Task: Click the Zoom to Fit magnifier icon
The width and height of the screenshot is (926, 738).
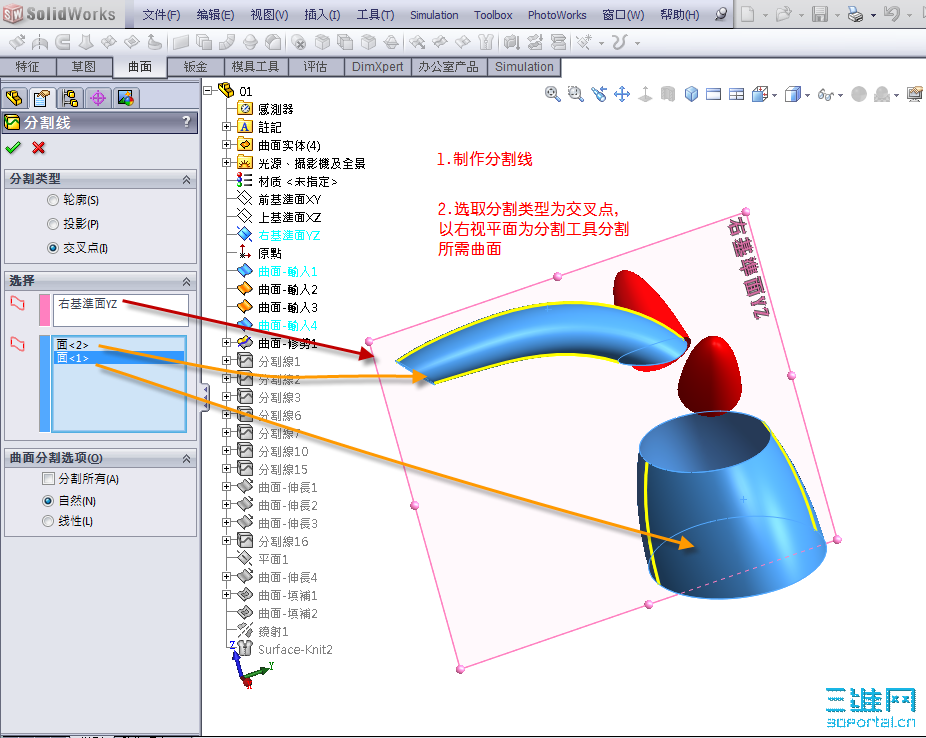Action: [553, 94]
